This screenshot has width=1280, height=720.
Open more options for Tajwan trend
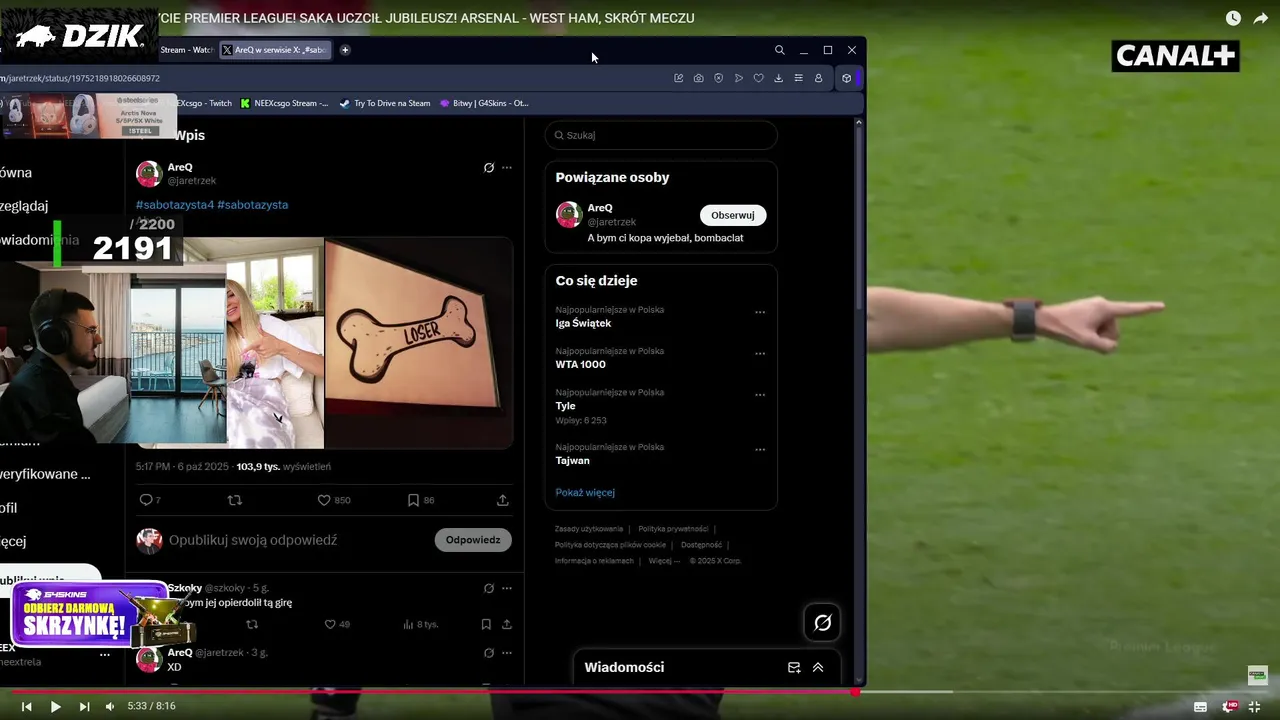pyautogui.click(x=760, y=450)
